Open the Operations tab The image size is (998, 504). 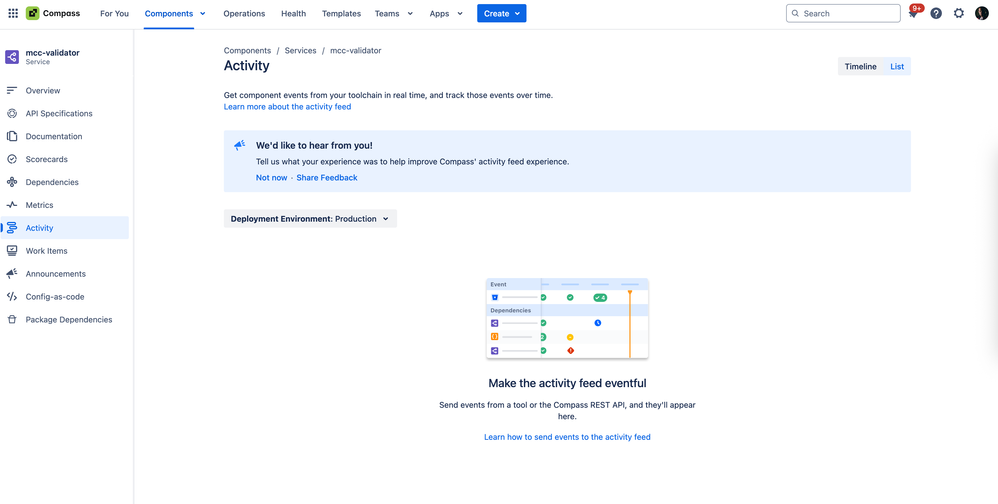pyautogui.click(x=244, y=14)
